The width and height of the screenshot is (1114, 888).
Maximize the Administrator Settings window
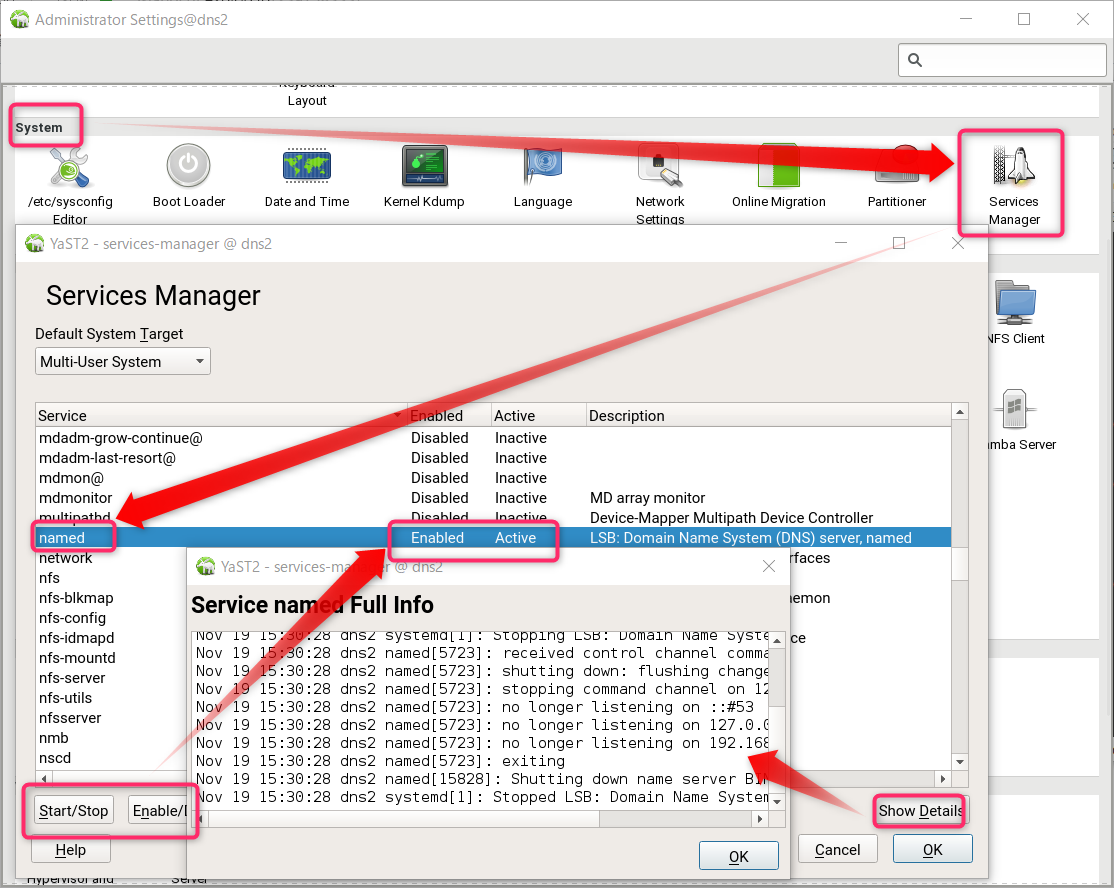(x=1024, y=19)
